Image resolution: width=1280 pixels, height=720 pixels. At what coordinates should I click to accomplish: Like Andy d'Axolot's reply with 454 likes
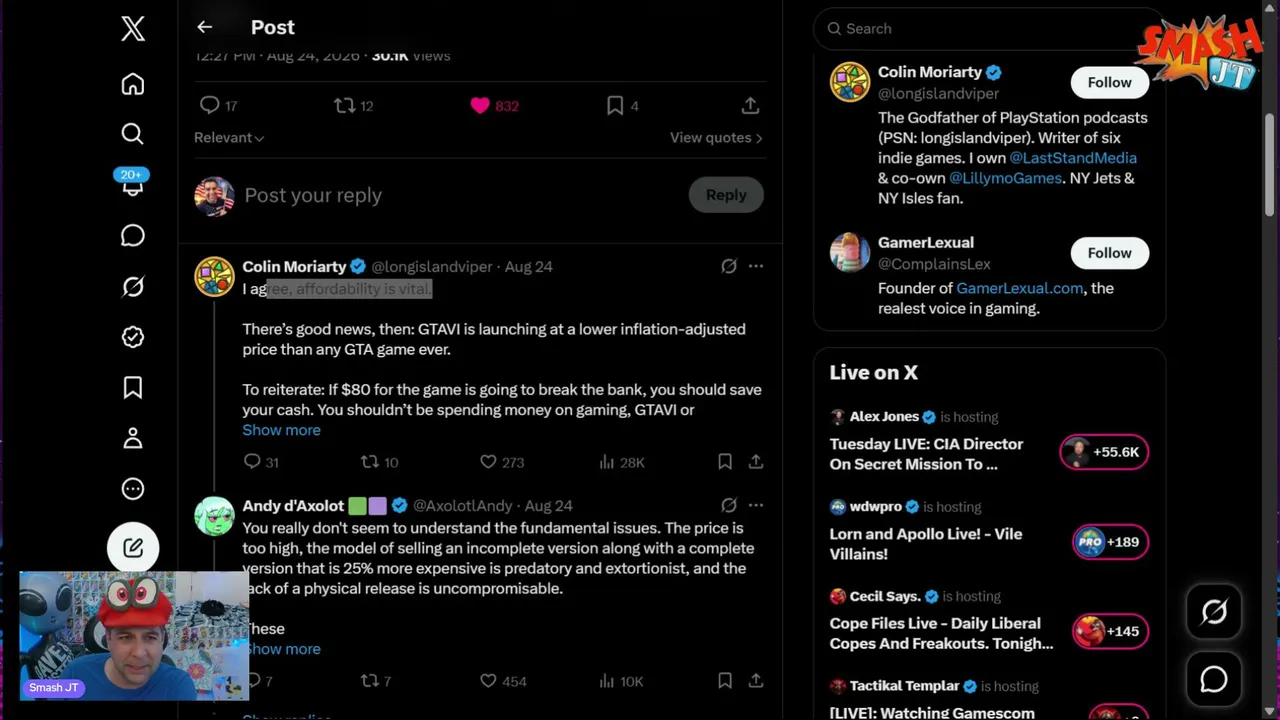tap(488, 681)
